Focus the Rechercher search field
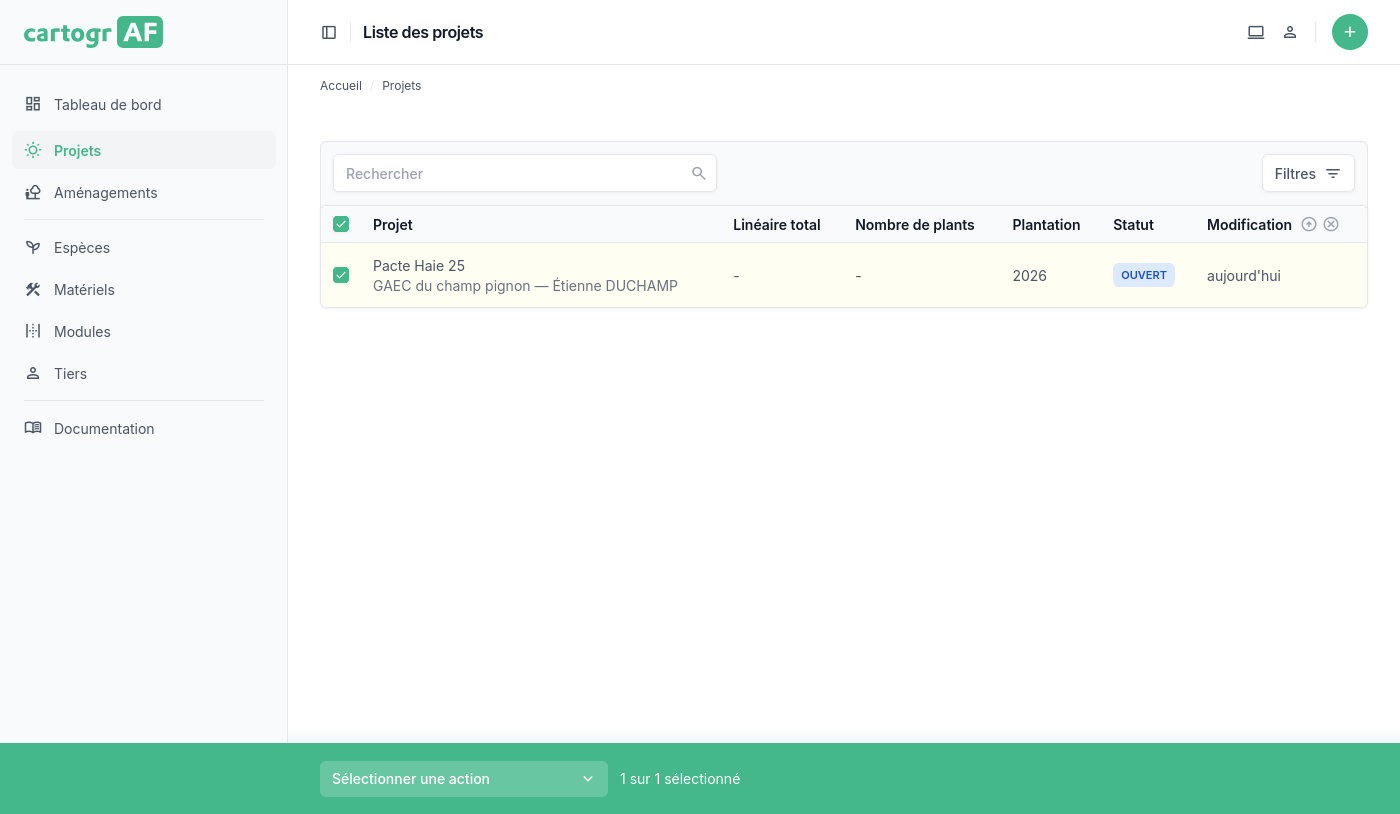 [510, 173]
